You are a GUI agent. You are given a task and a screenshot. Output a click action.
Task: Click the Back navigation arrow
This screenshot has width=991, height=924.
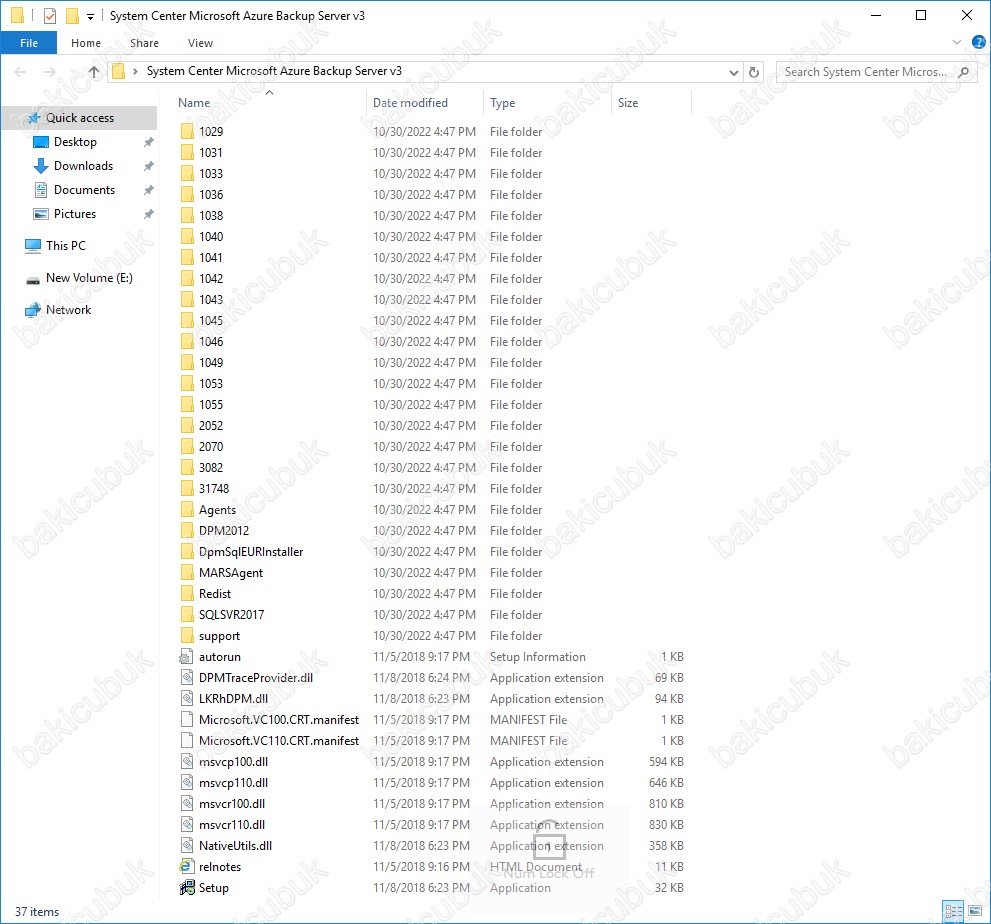[x=20, y=72]
